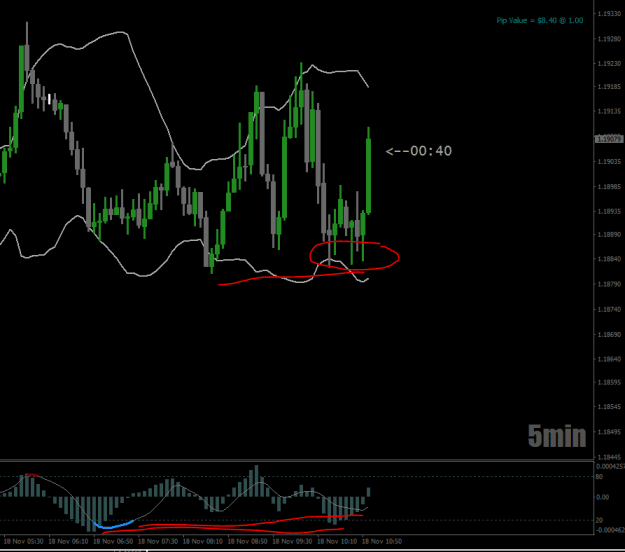Select the latest tall green candle
This screenshot has width=625, height=552.
point(369,175)
